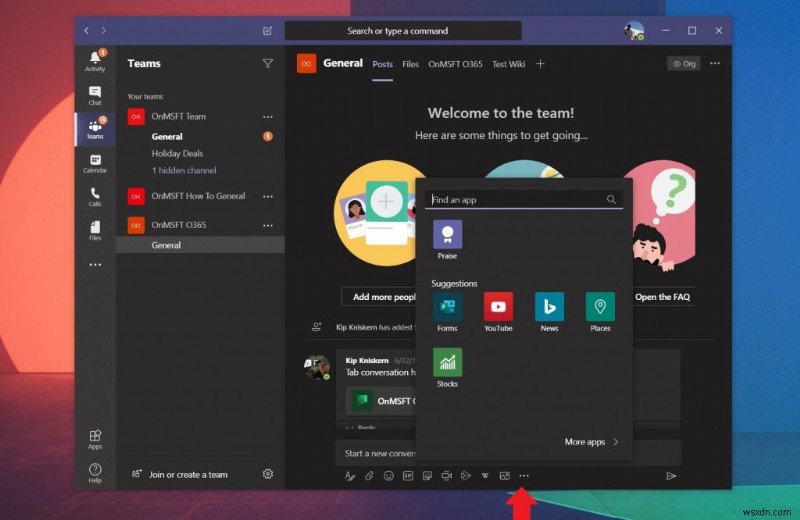Select the Teams sidebar icon
The height and width of the screenshot is (520, 800).
coord(95,129)
